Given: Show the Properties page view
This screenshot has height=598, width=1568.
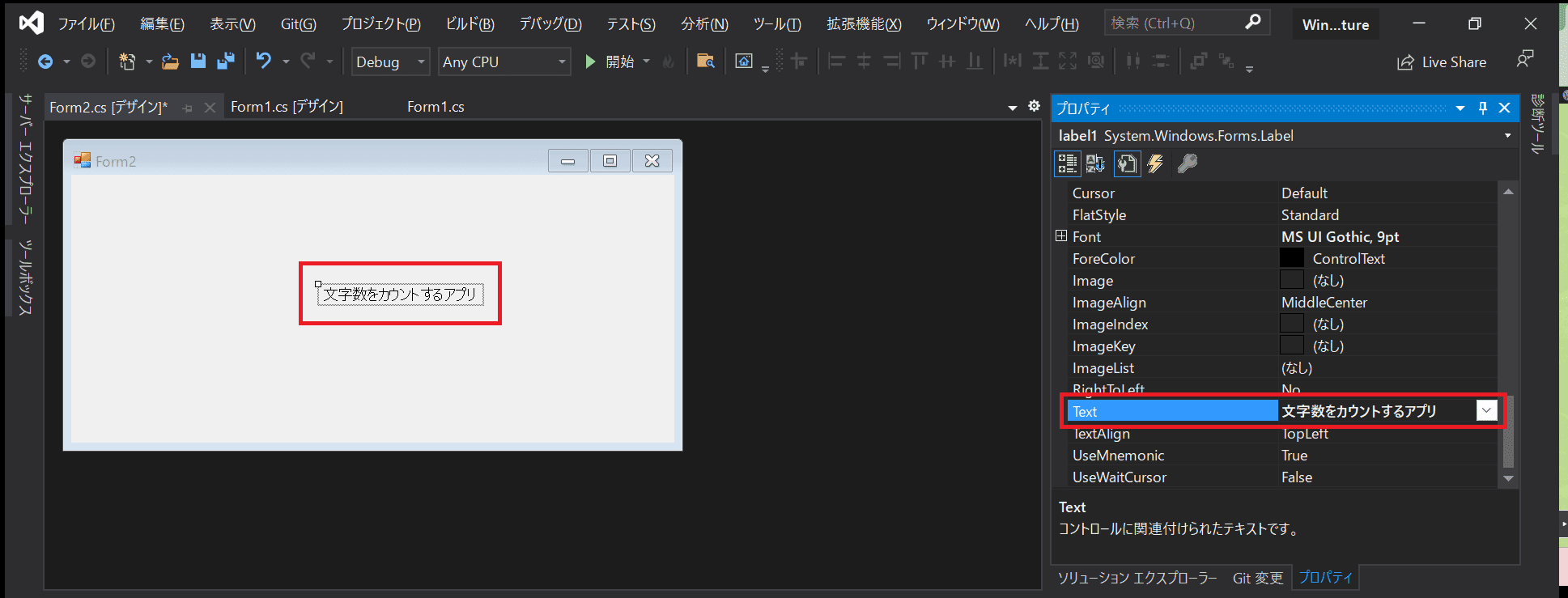Looking at the screenshot, I should coord(1127,163).
